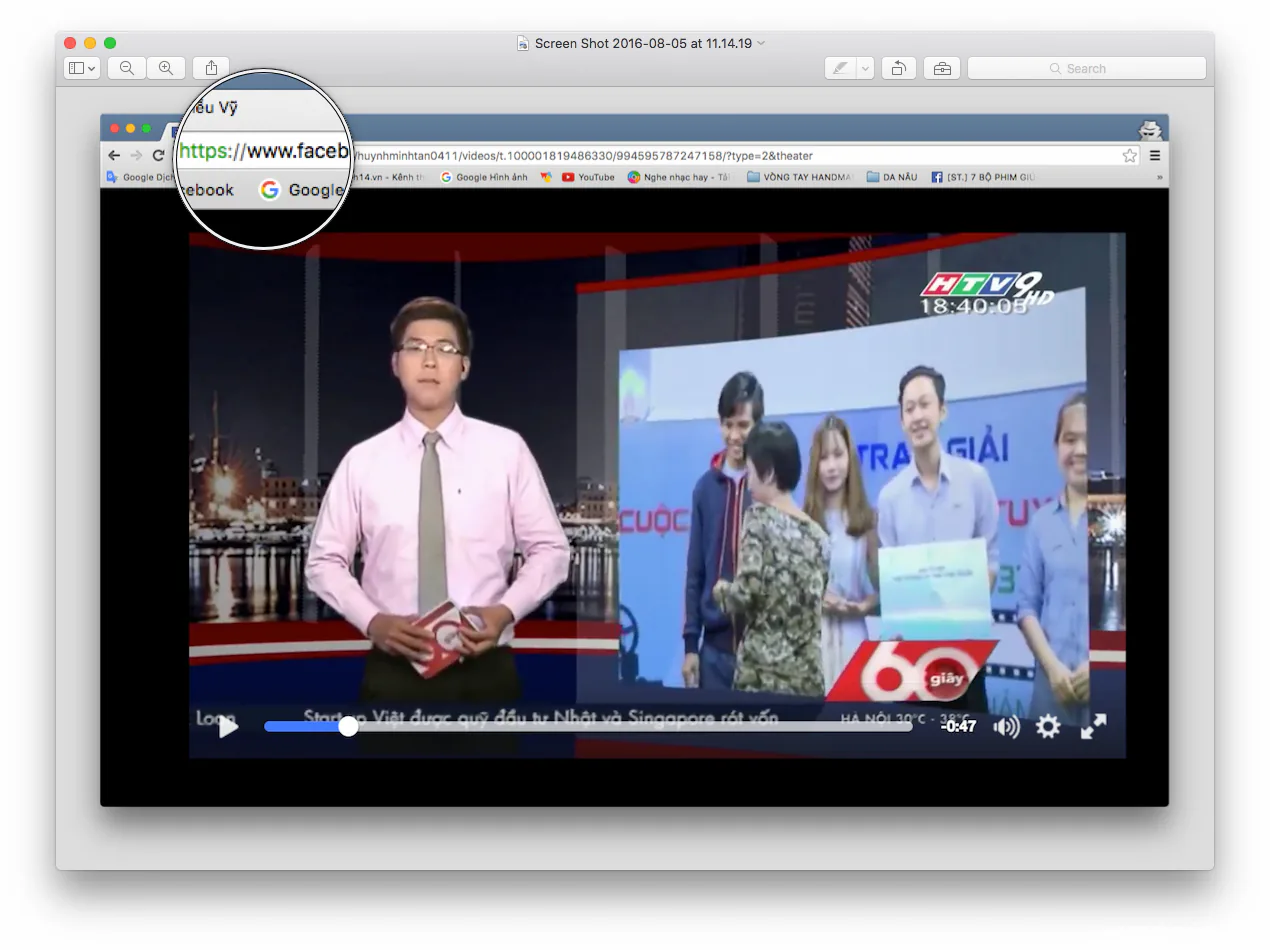Open Preview's sidebar view menu

click(81, 68)
